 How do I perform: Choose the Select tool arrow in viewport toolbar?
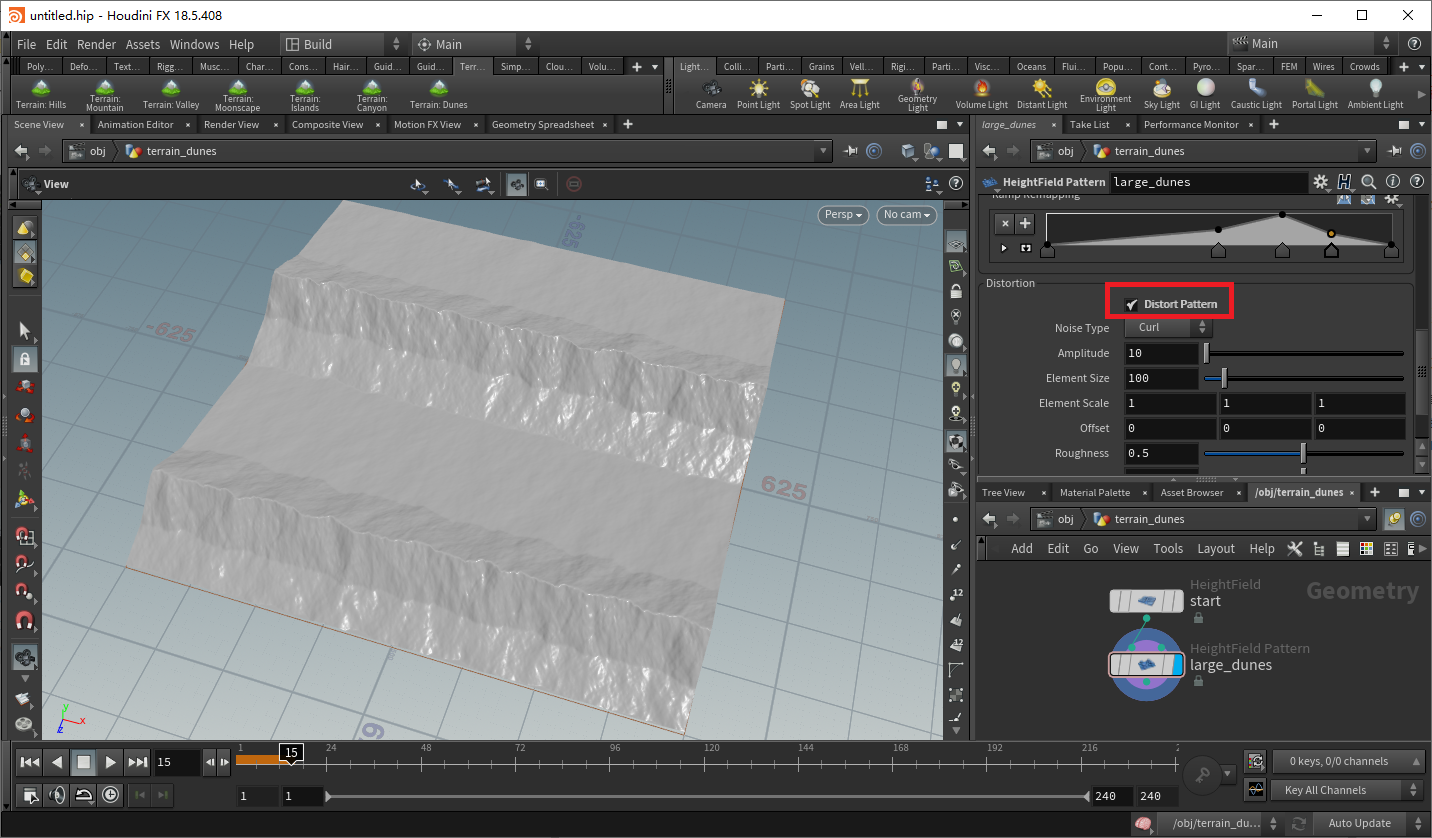pos(25,331)
